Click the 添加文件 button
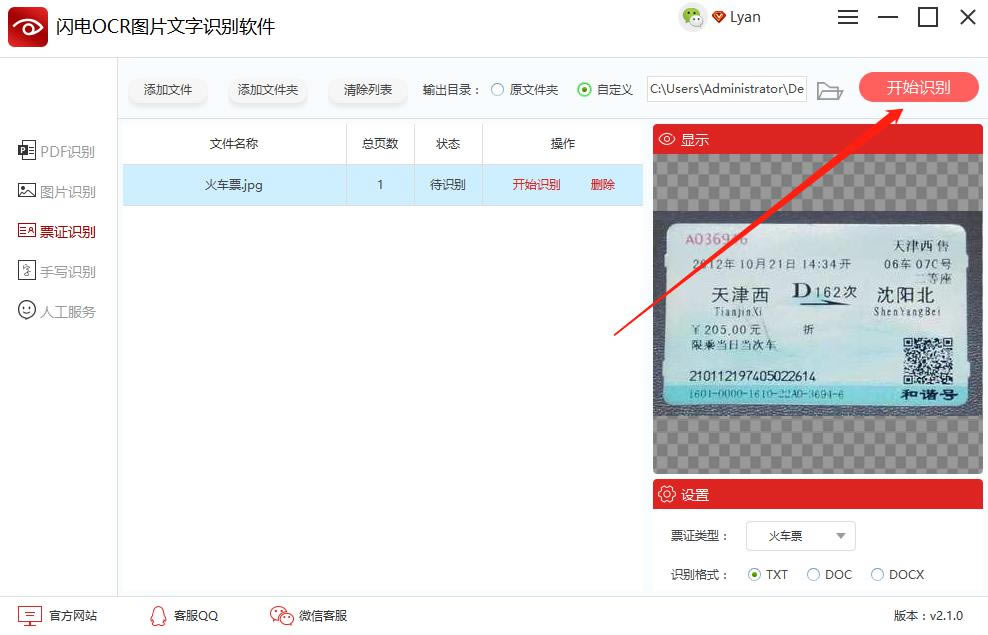This screenshot has width=988, height=635. (x=168, y=89)
